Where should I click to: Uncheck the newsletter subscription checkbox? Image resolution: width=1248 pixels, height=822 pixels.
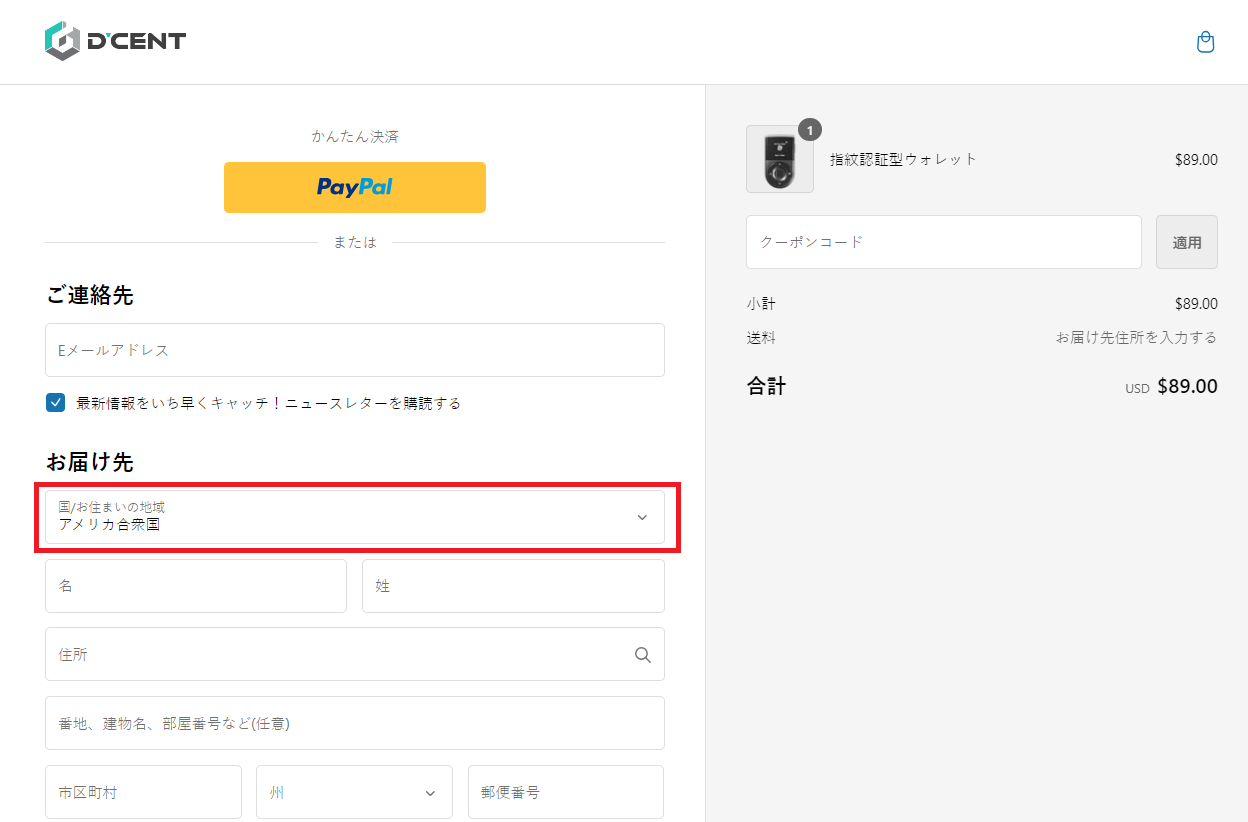56,403
